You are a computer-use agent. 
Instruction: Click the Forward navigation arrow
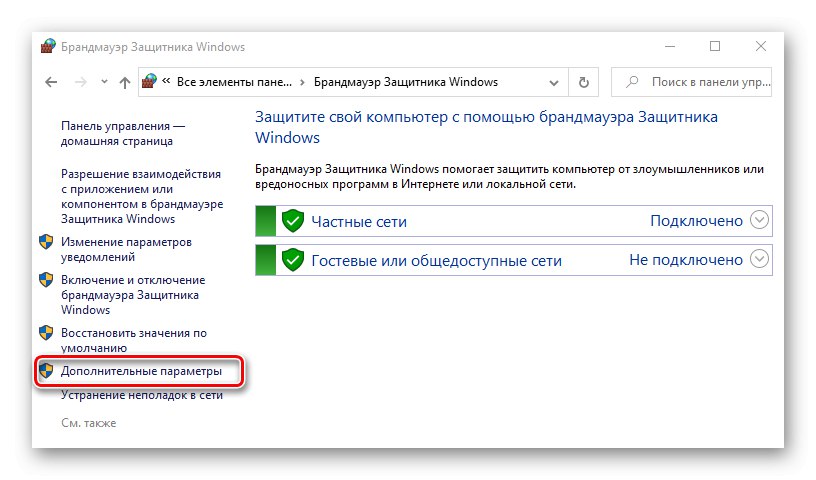pyautogui.click(x=81, y=82)
